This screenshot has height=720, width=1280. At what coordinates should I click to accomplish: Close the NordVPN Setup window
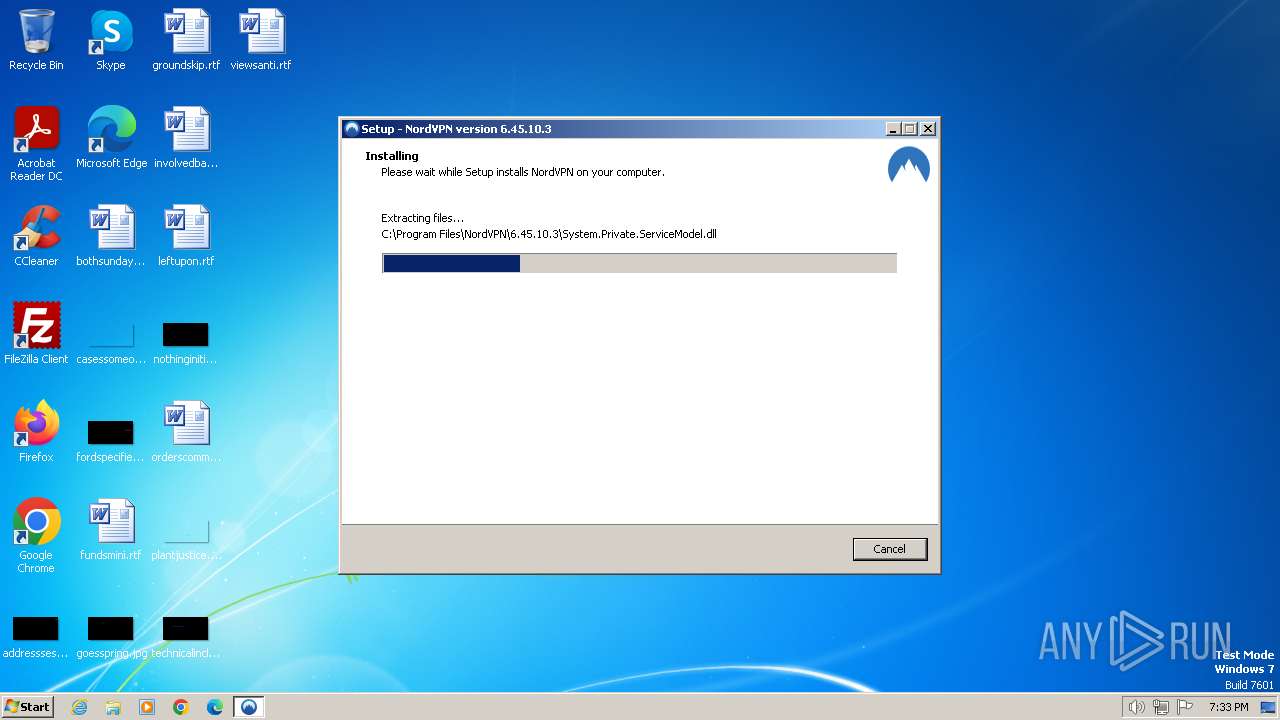pyautogui.click(x=928, y=129)
